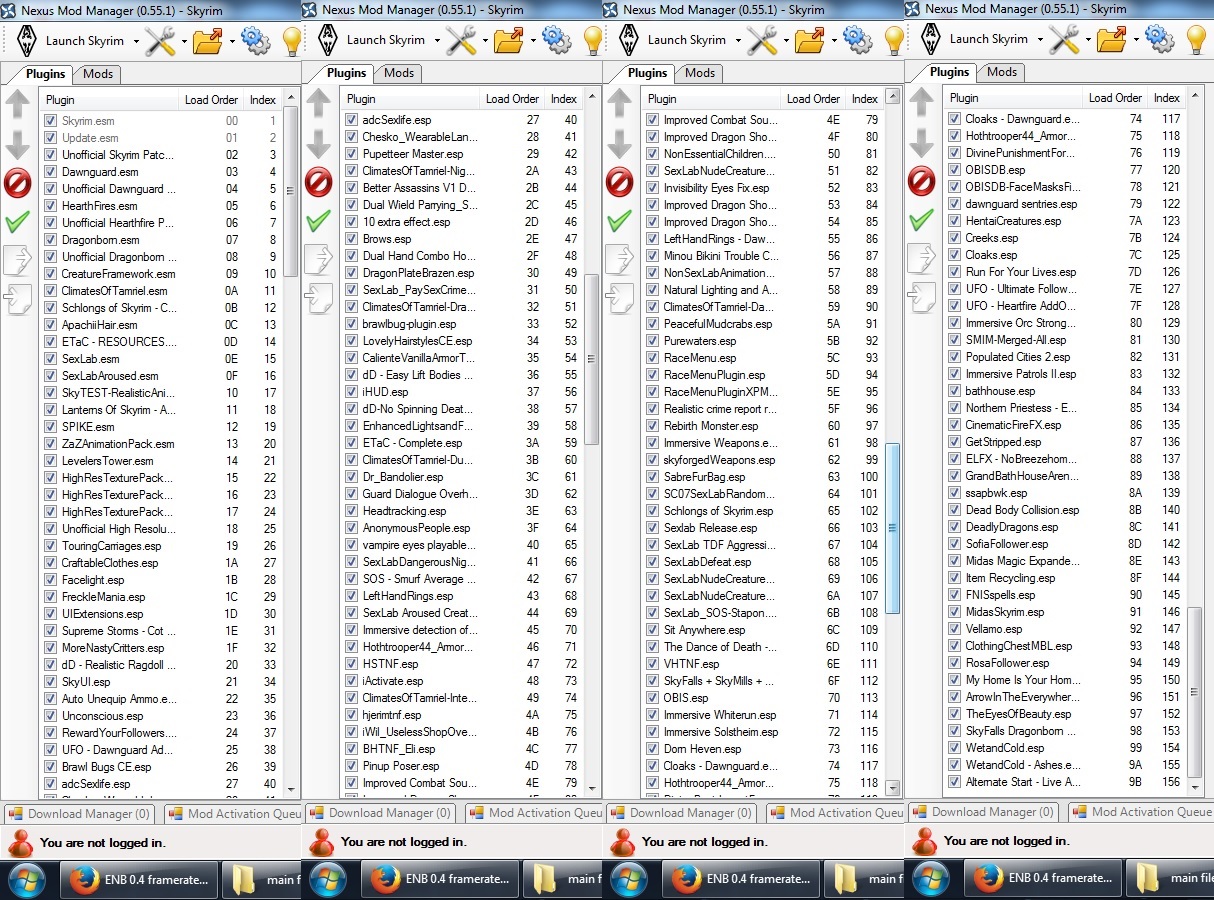The height and width of the screenshot is (900, 1214).
Task: Select Plugins tab in second window from left
Action: [x=347, y=72]
